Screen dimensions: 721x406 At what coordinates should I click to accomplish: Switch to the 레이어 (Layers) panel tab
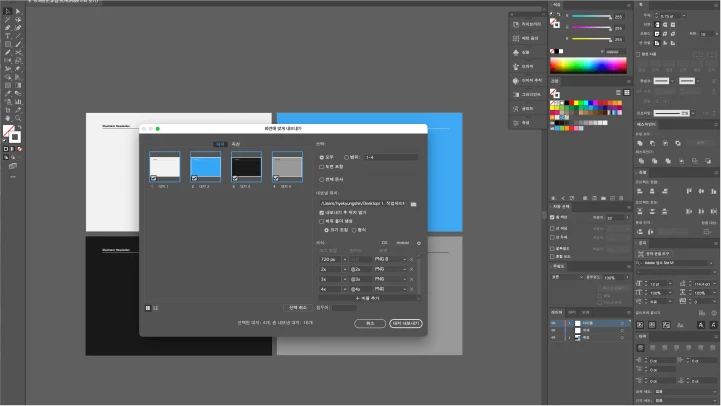pos(556,312)
